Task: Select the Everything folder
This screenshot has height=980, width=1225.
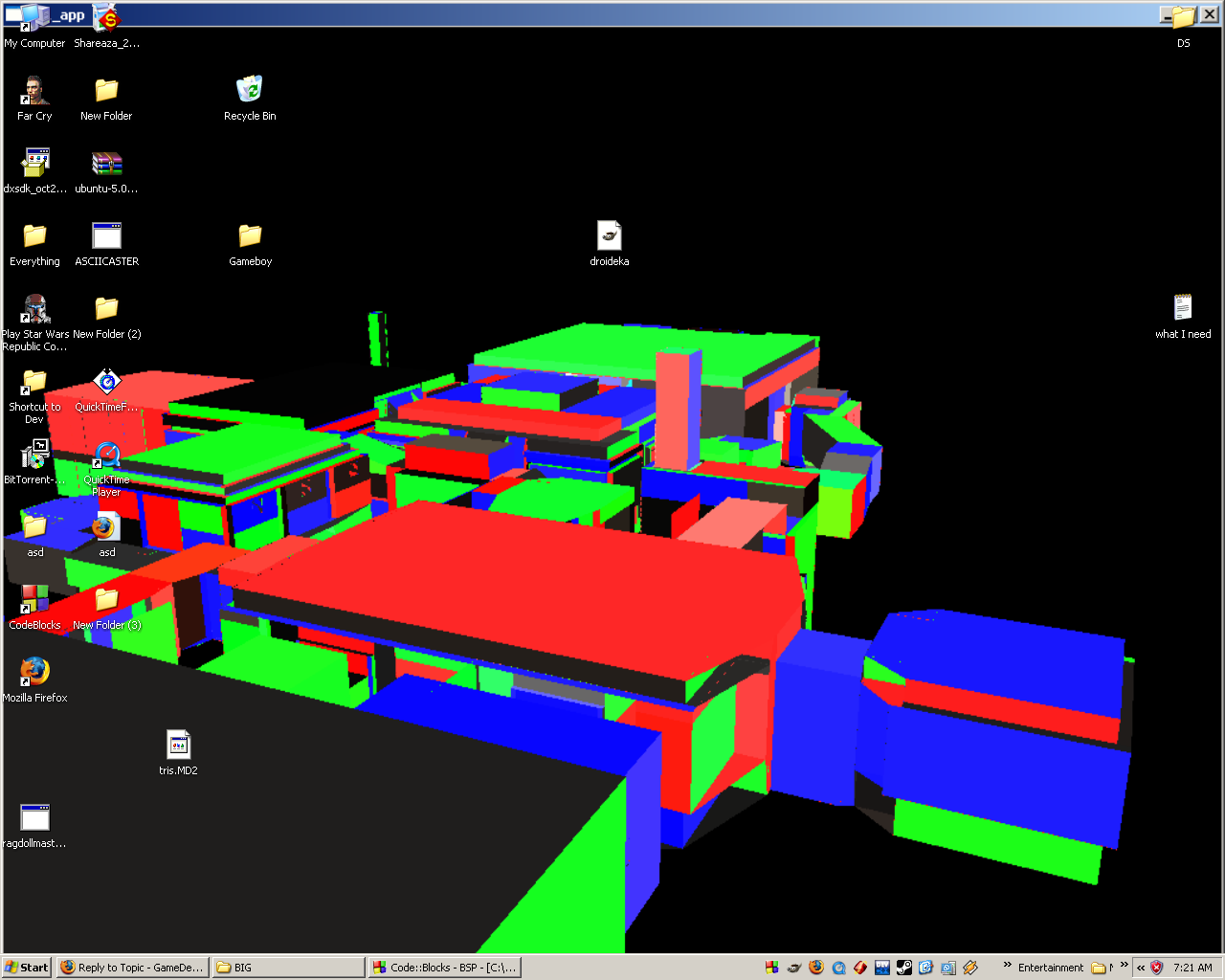Action: tap(34, 243)
